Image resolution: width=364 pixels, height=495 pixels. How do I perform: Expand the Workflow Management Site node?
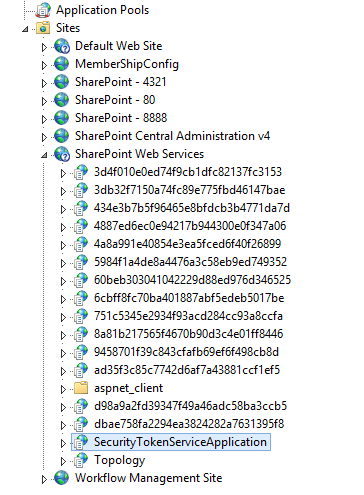click(44, 479)
